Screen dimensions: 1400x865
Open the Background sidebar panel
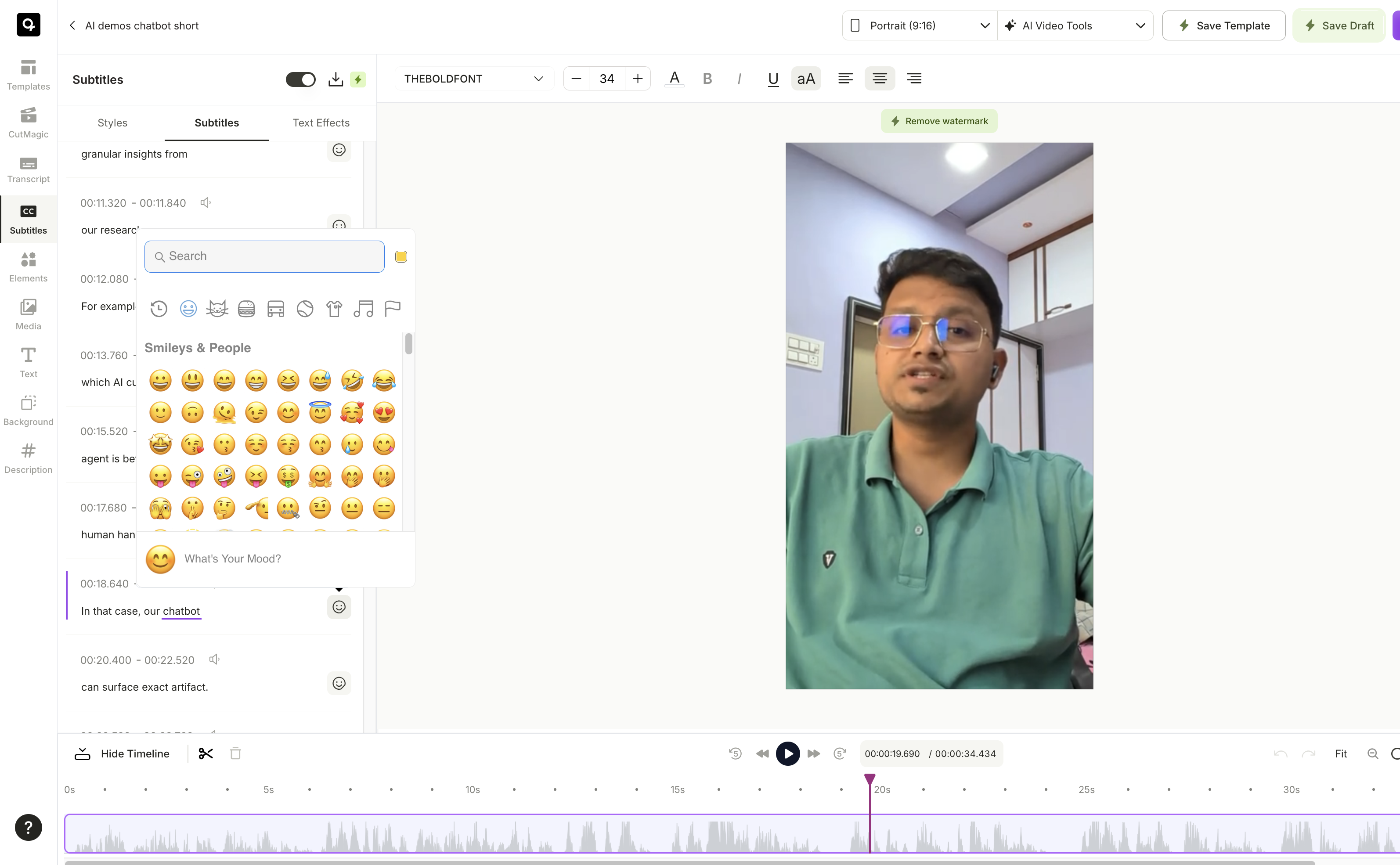(28, 411)
